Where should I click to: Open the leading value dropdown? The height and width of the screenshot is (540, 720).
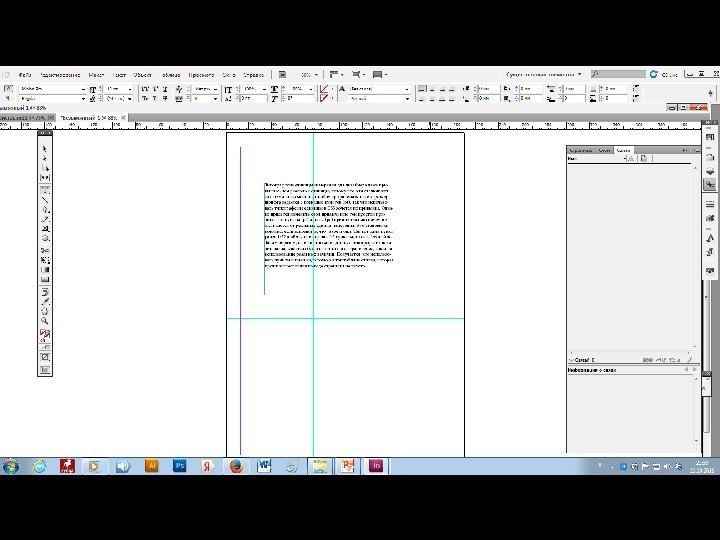pyautogui.click(x=130, y=99)
